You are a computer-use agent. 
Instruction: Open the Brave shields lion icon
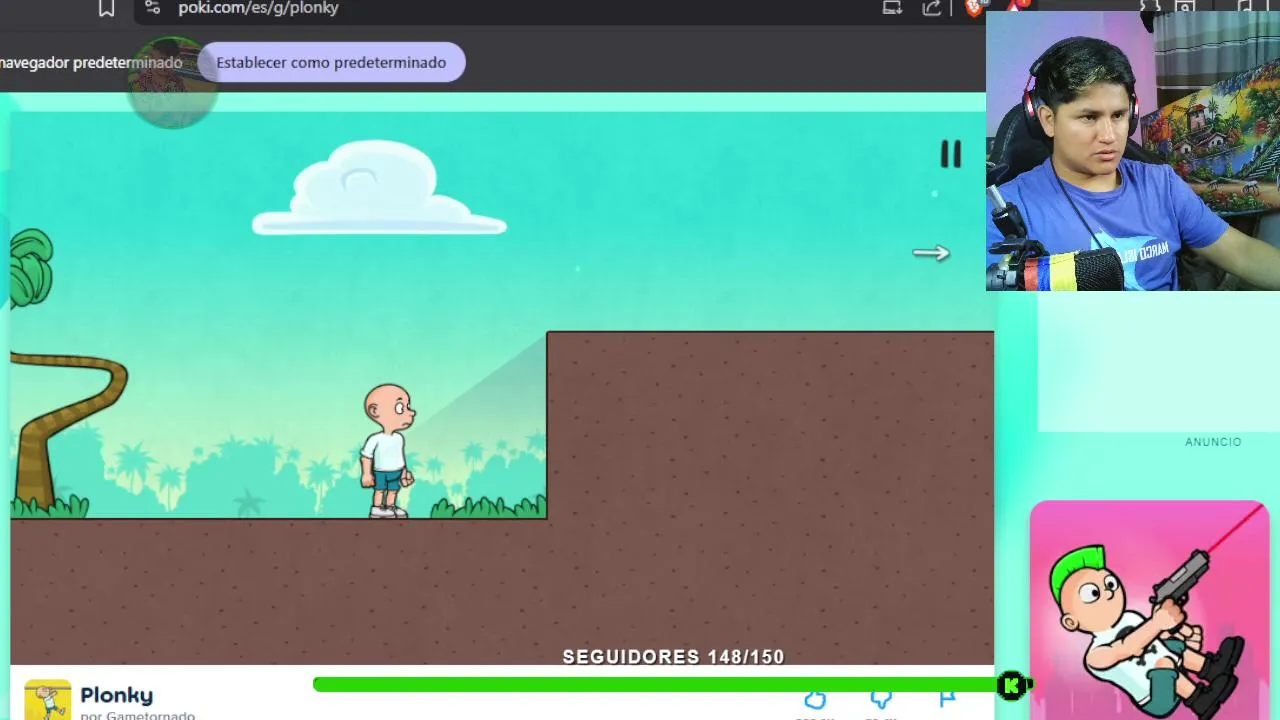[974, 8]
